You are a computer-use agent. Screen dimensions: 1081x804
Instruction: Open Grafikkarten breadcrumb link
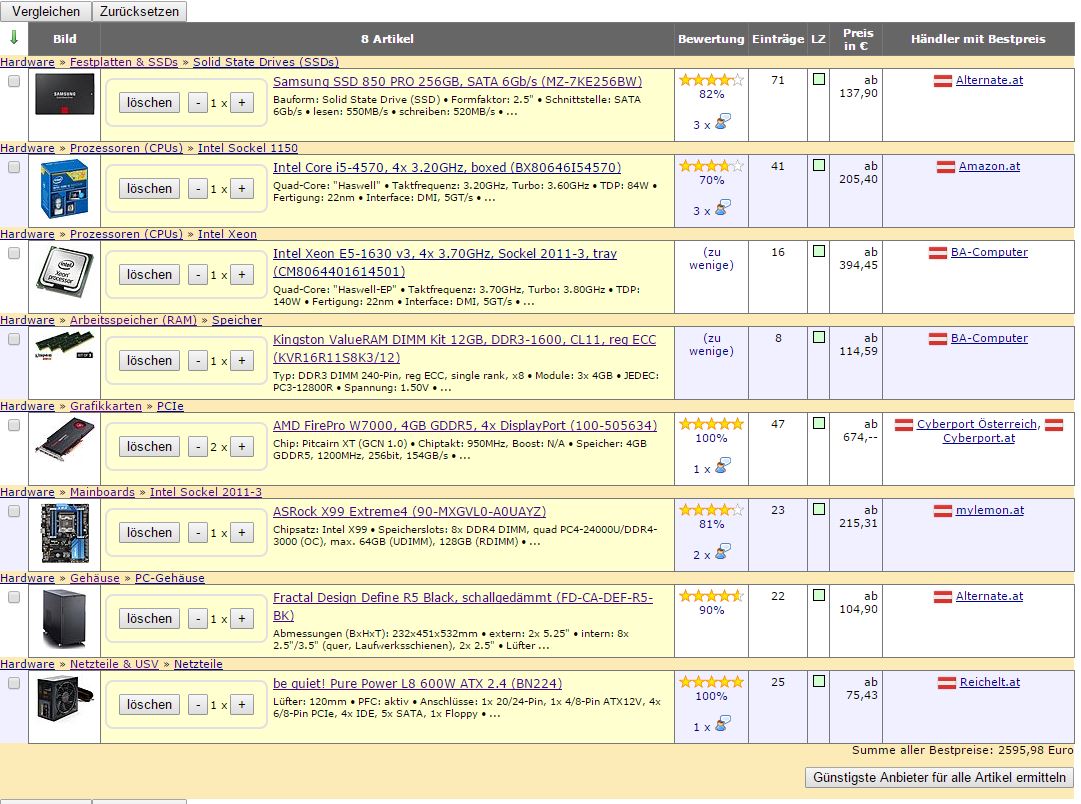point(105,406)
